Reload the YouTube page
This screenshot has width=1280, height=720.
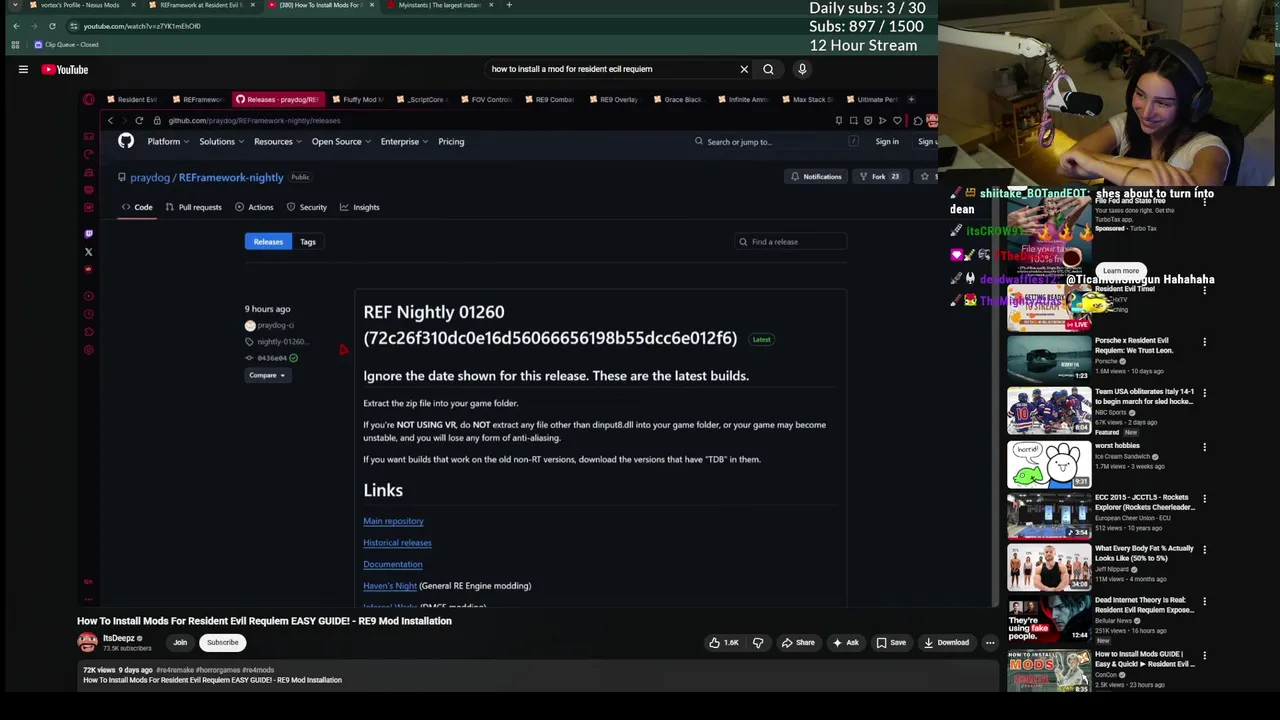pos(52,26)
